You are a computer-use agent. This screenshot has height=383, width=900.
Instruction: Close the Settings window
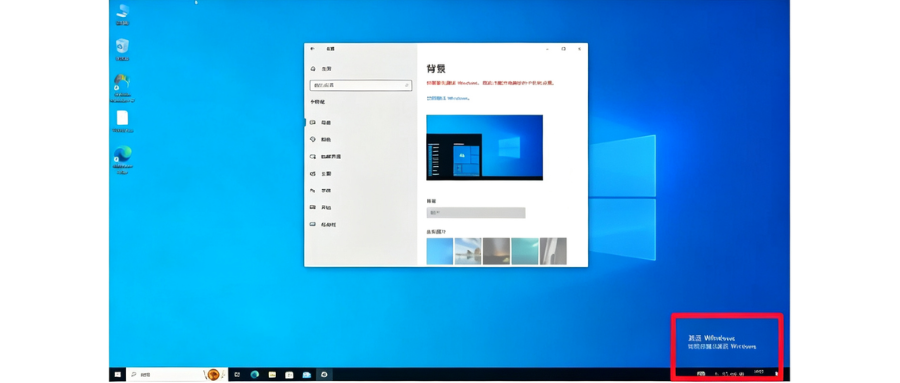579,49
